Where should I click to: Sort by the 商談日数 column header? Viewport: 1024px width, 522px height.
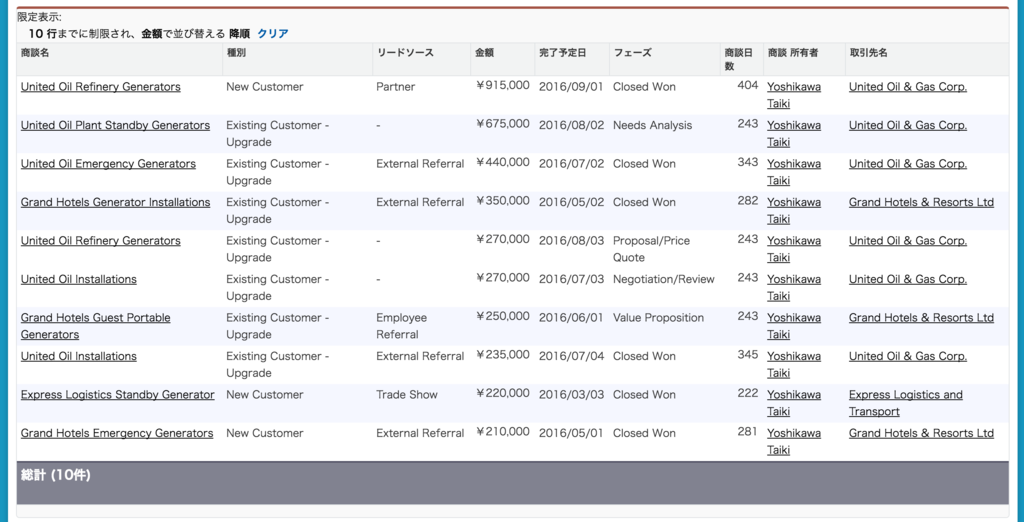(739, 59)
